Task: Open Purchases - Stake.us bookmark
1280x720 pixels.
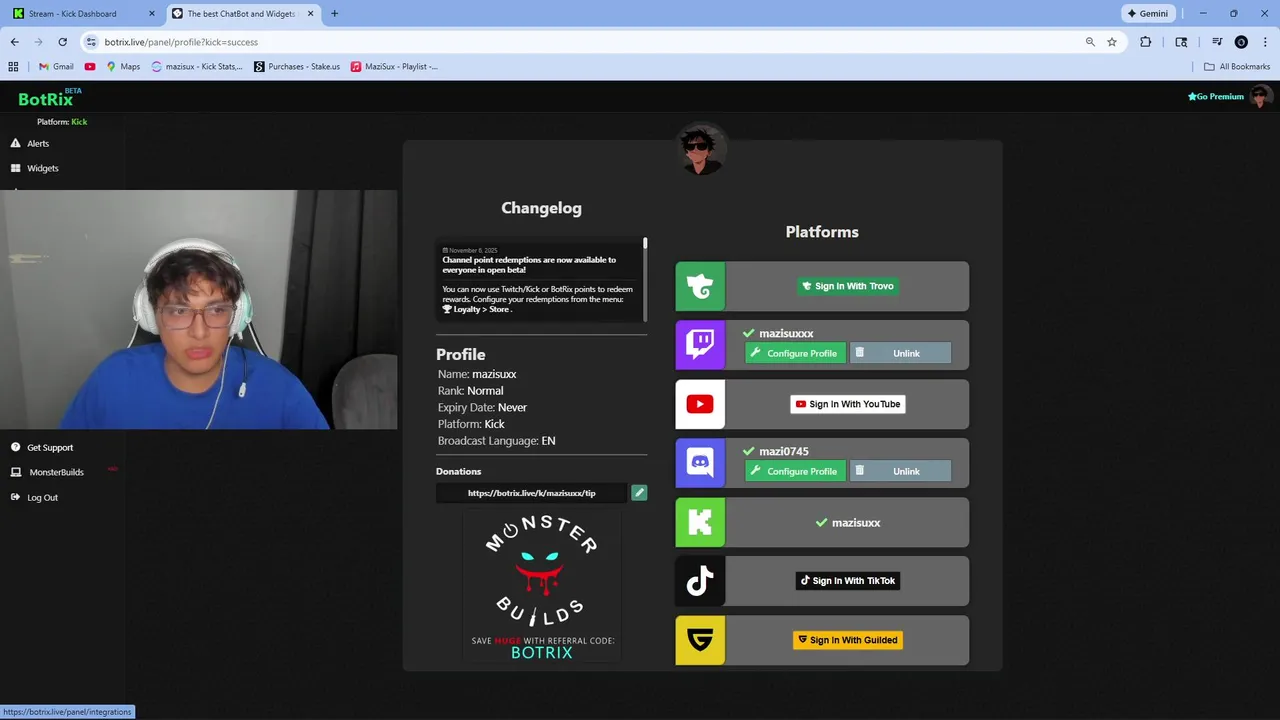Action: coord(297,67)
